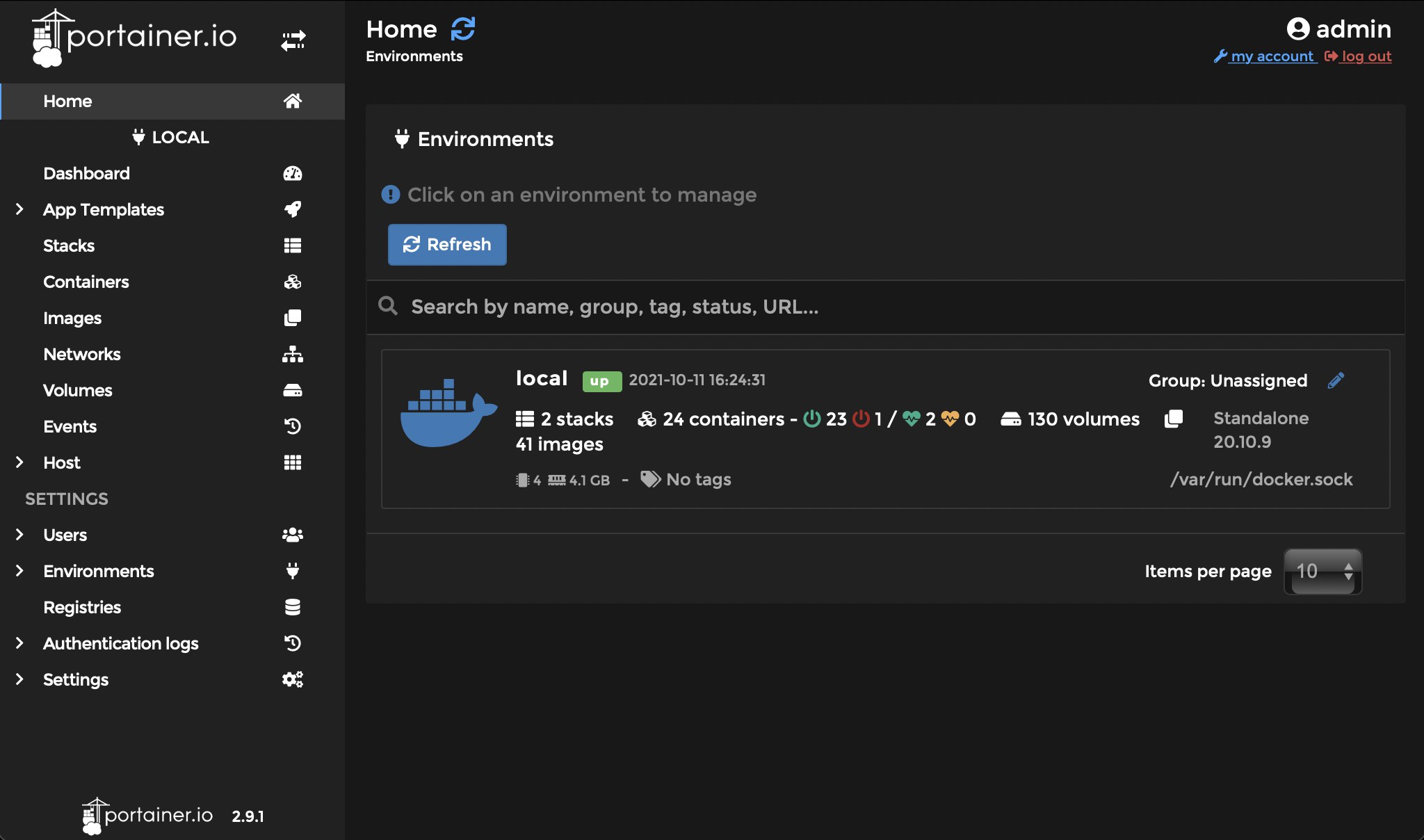The height and width of the screenshot is (840, 1424).
Task: Click the sidebar collapse arrows icon
Action: click(x=293, y=40)
